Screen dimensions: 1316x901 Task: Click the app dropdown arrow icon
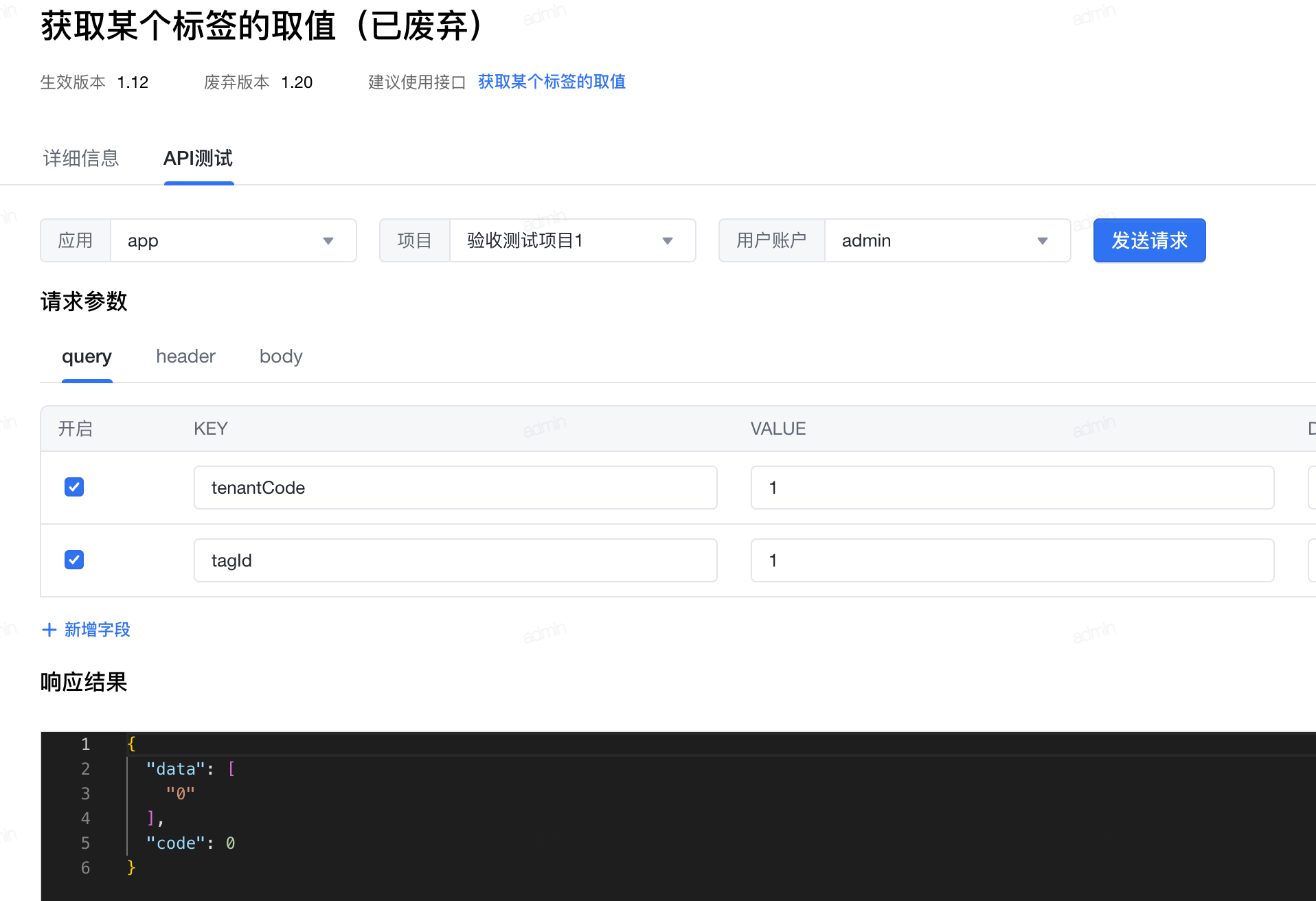328,241
